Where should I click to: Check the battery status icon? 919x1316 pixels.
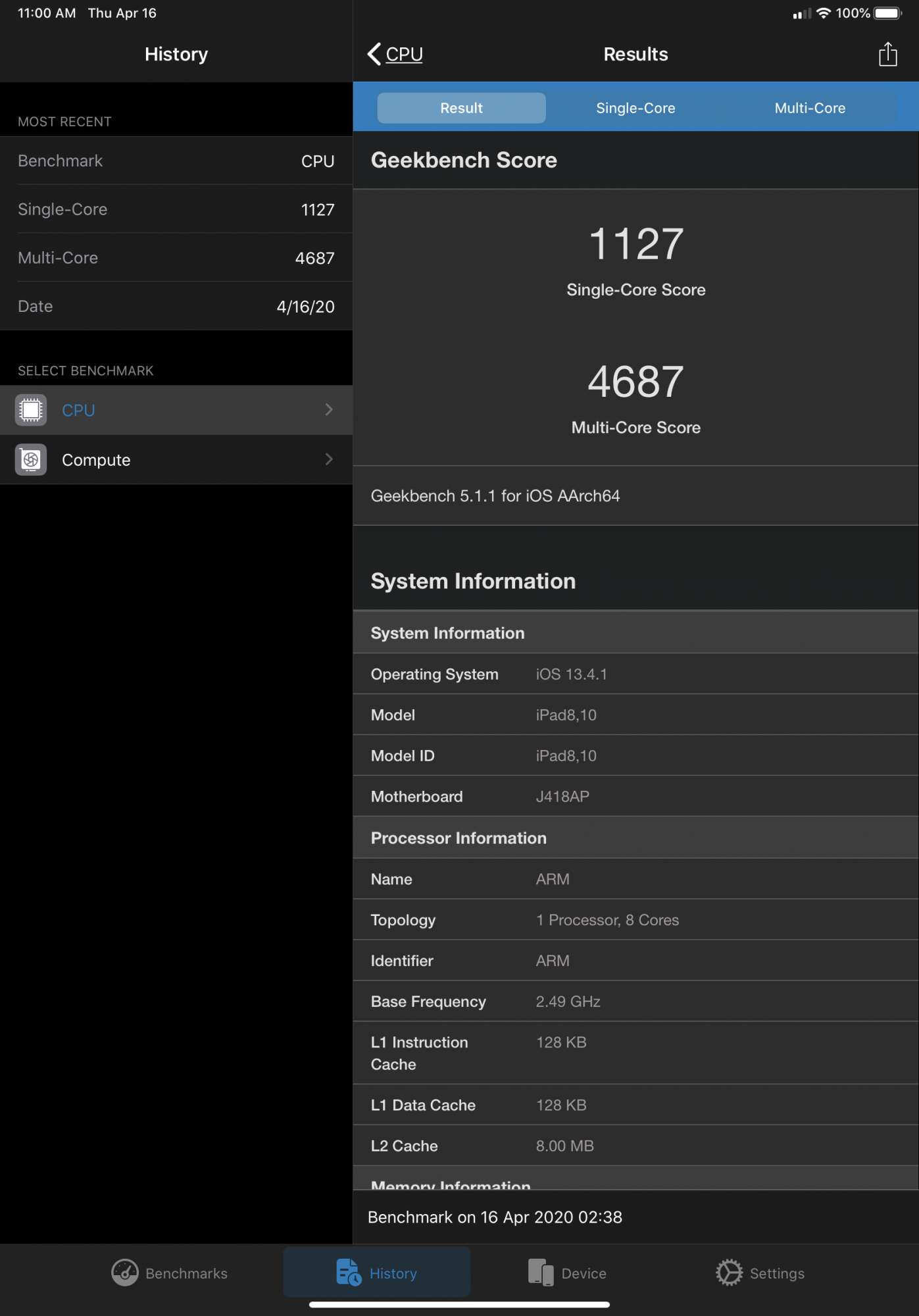(888, 13)
